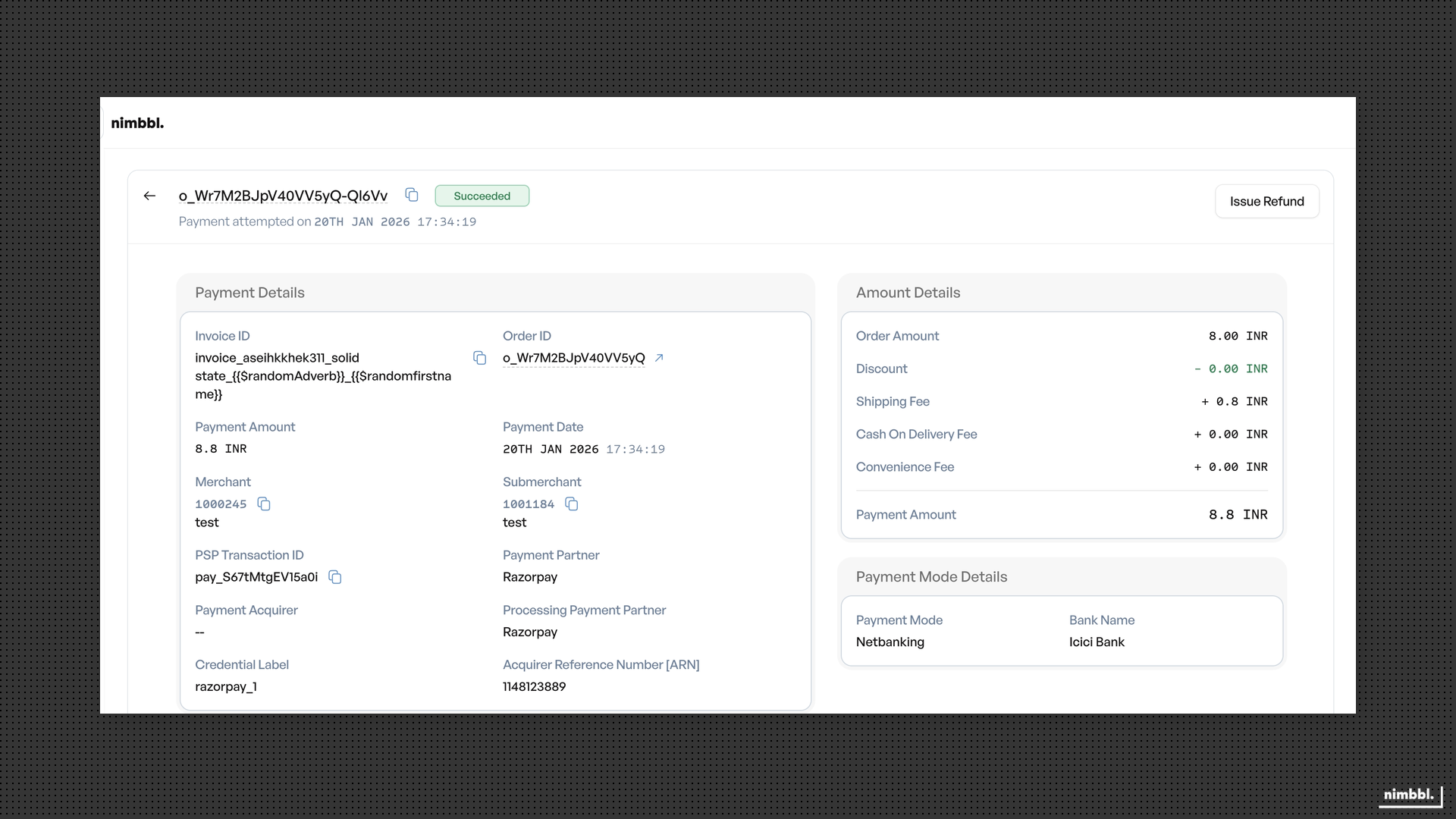Copy the PSP Transaction ID
Screen dimensions: 1456x819
click(x=335, y=577)
